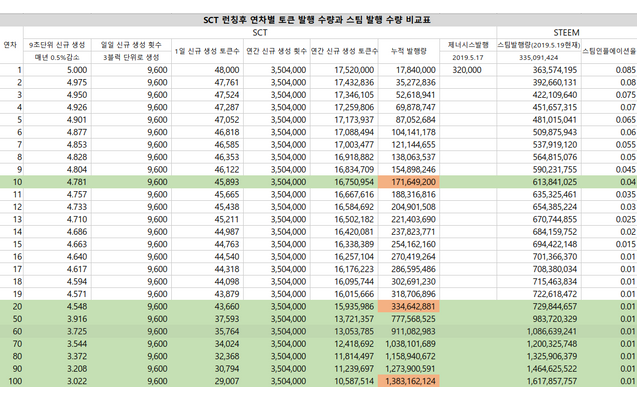Click the 286,595,486 cumulative cell
Screen dimensions: 644x394
tap(414, 269)
